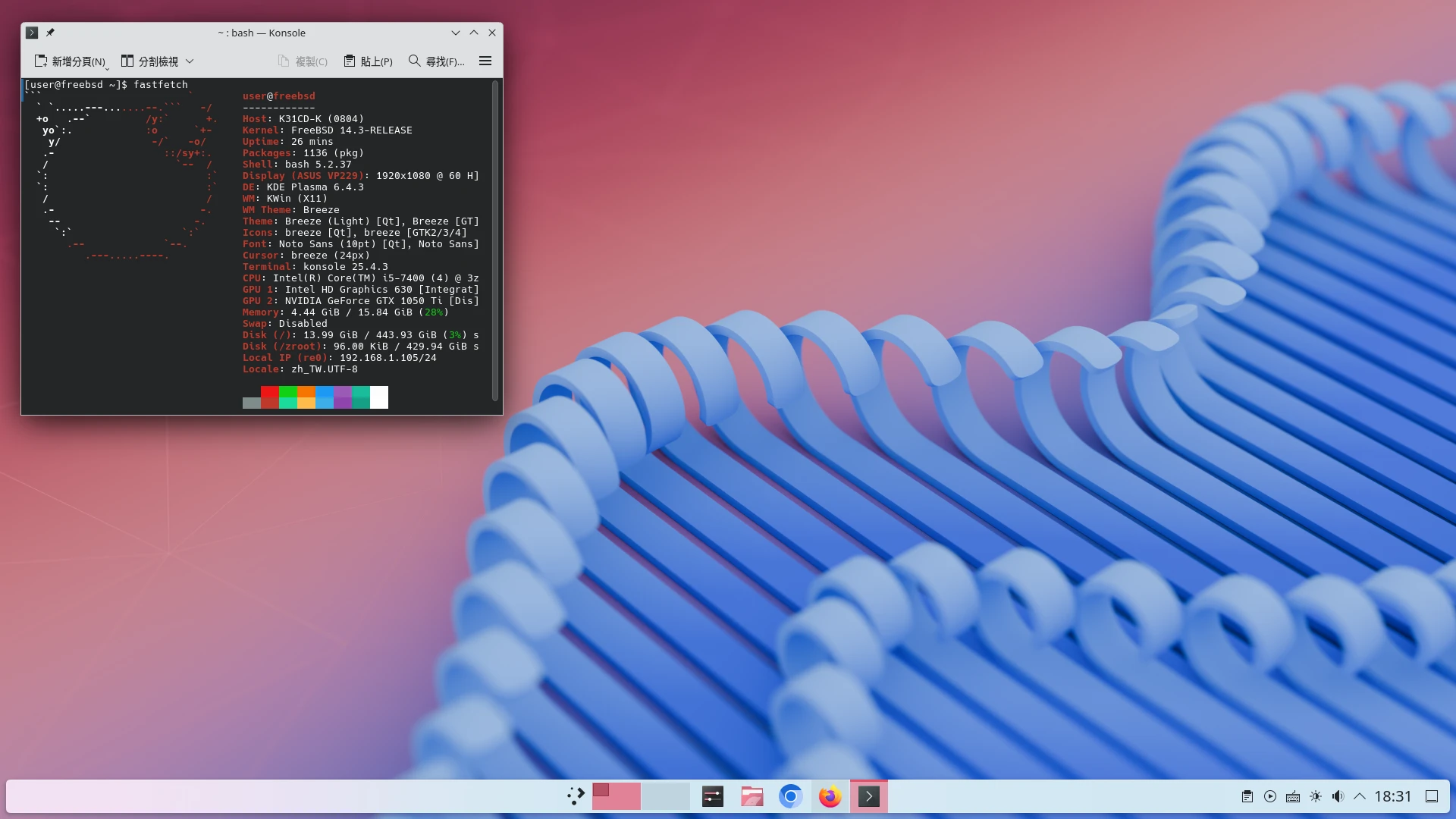Click the 貼上 paste button

point(369,61)
